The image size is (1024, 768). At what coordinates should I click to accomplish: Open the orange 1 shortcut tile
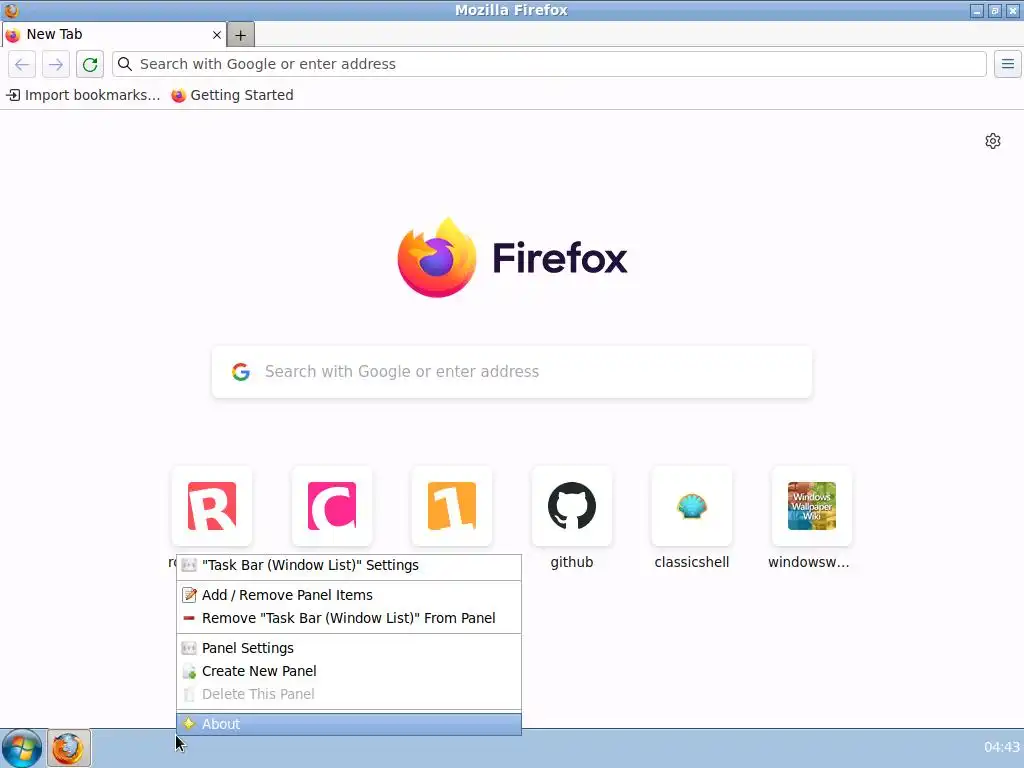click(x=452, y=506)
